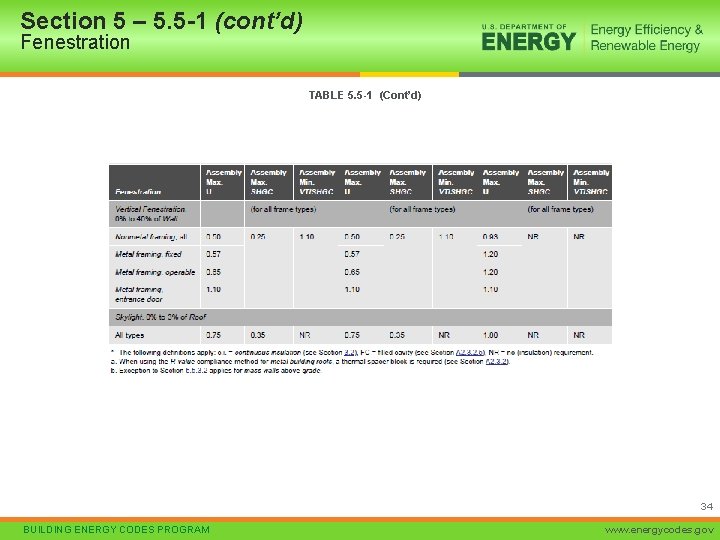Click the 'TABLE 5.5-1 (Cont'd)' caption
Screen dimensions: 720x540
(x=365, y=95)
